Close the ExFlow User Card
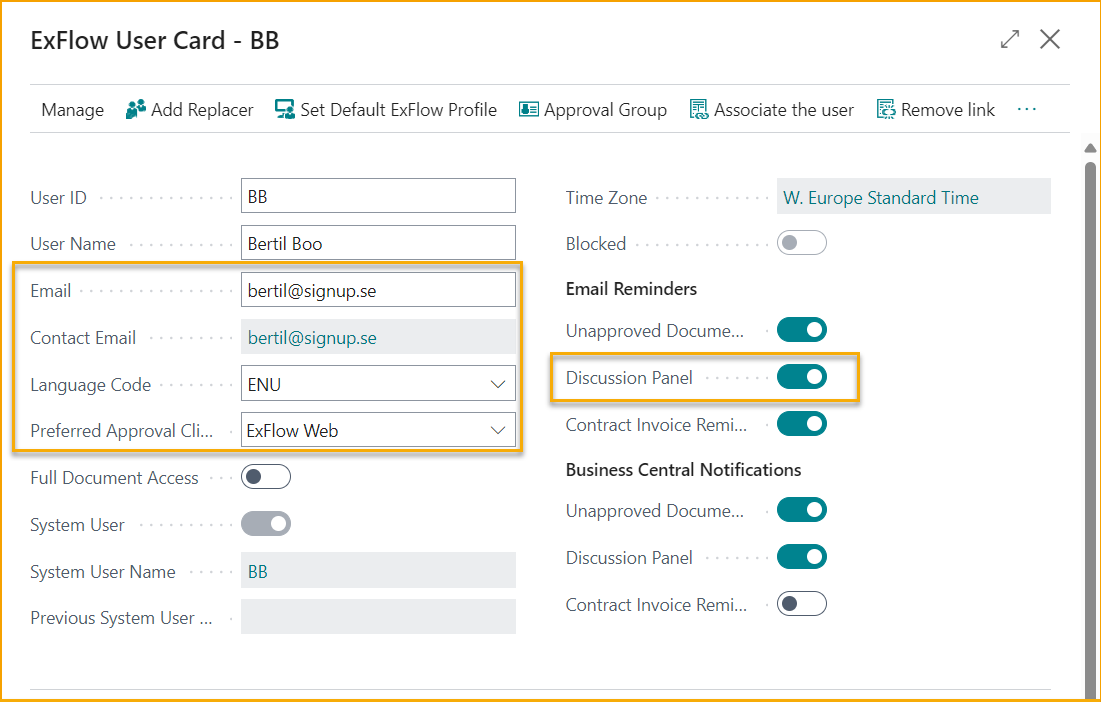The image size is (1101, 702). click(1050, 40)
